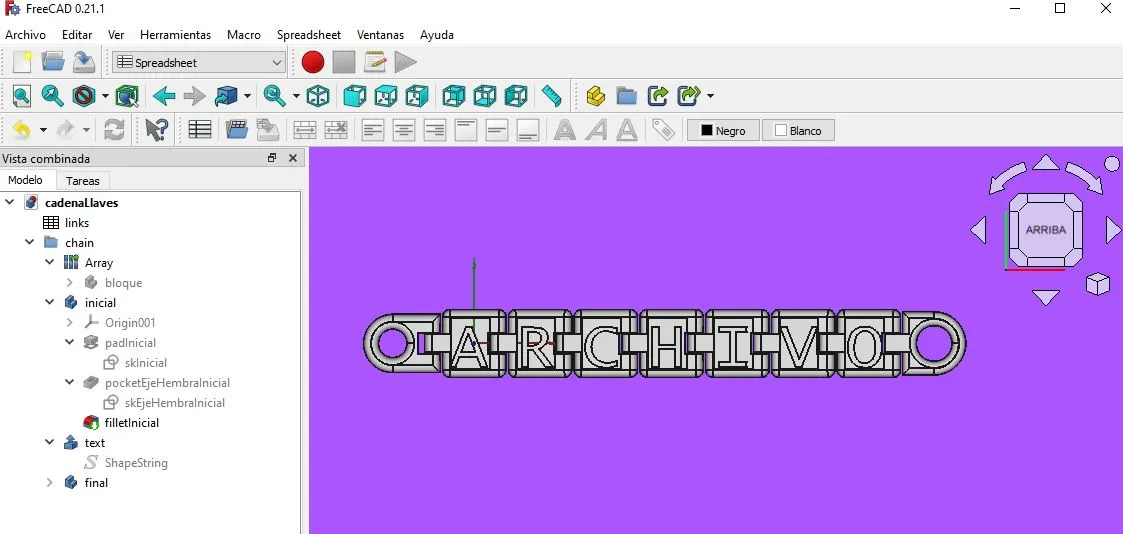Screen dimensions: 1123x534
Task: Select the pocketEjeHembraInicial feature
Action: tap(167, 383)
